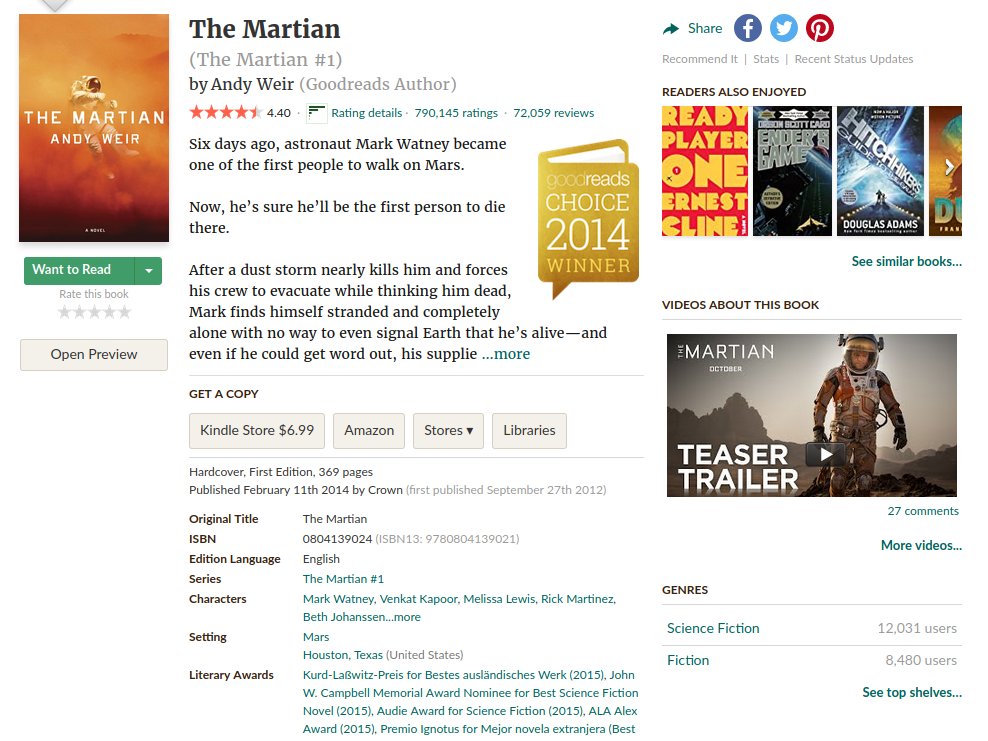The height and width of the screenshot is (741, 988).
Task: Open the Rating details link
Action: 367,113
